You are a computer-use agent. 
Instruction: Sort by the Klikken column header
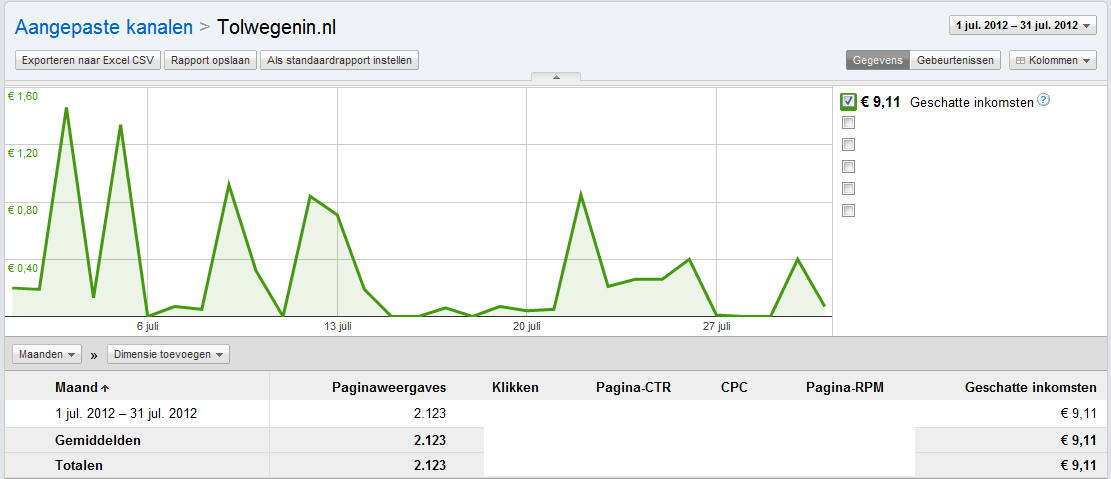tap(515, 388)
